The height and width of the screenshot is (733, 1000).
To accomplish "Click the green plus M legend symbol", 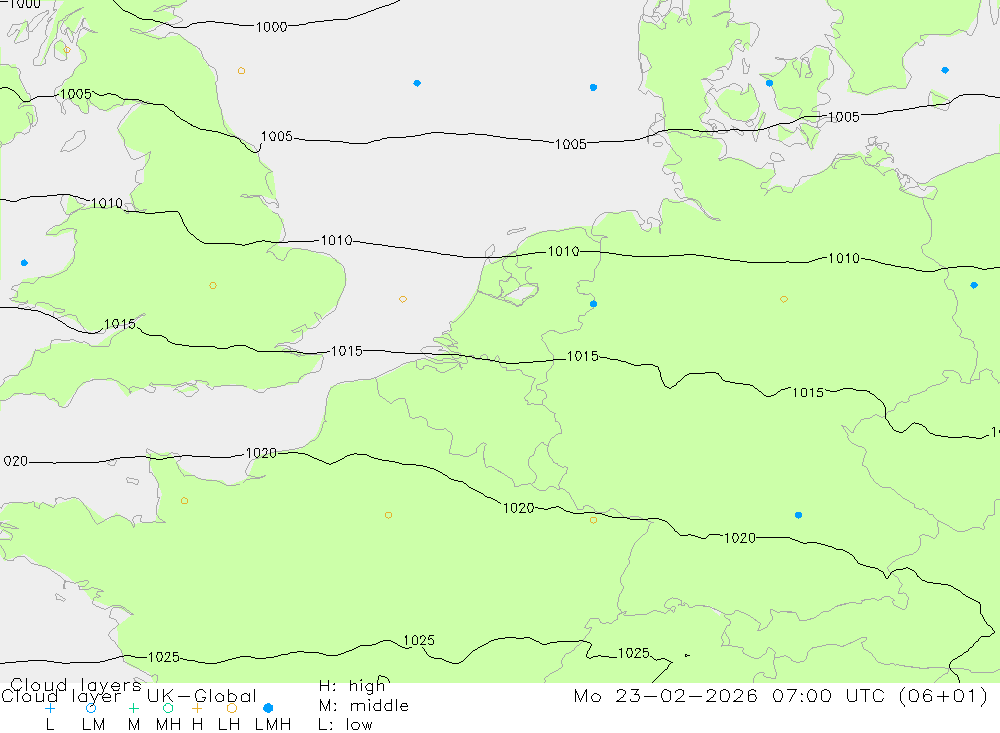I will (133, 708).
